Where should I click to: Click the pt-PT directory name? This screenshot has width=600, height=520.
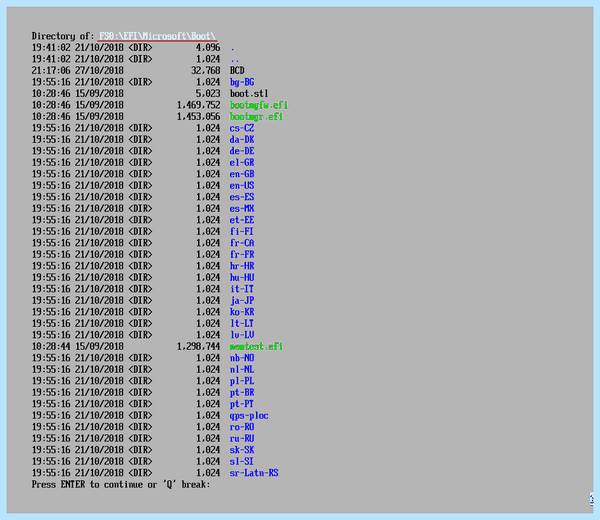pos(242,404)
